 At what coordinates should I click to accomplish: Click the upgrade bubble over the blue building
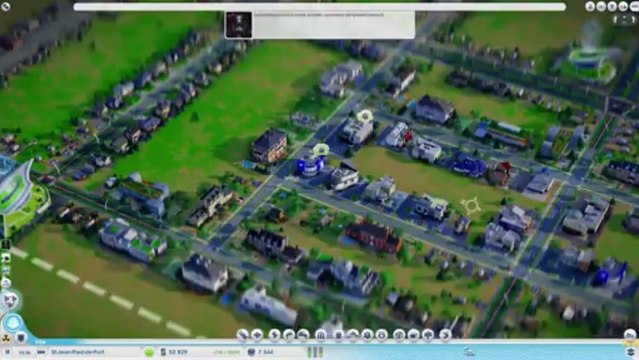point(321,150)
